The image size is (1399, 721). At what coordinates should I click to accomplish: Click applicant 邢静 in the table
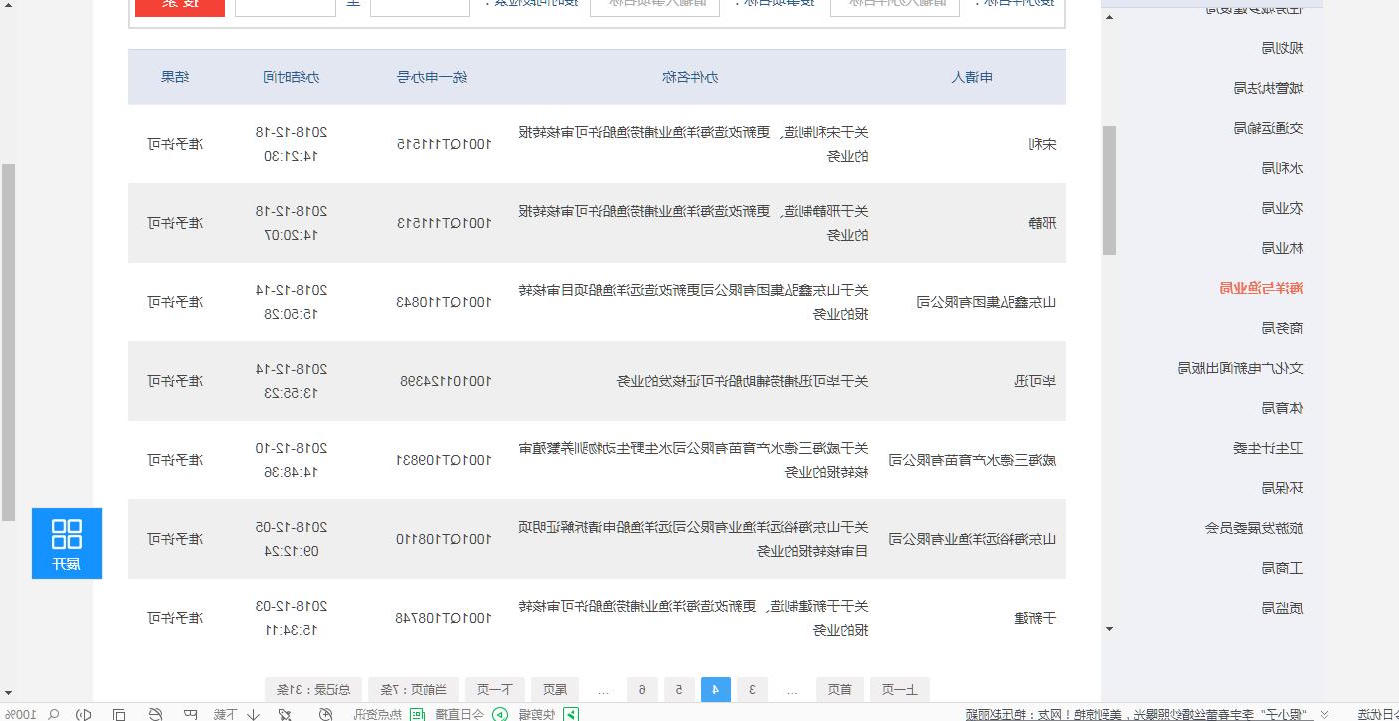(1042, 223)
